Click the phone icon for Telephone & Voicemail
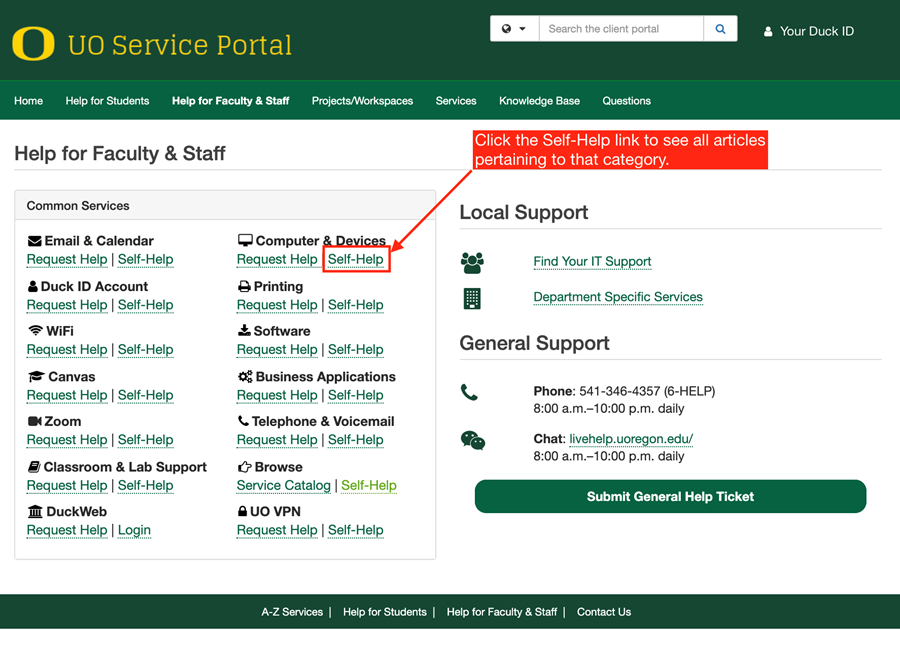This screenshot has width=900, height=647. [x=243, y=421]
